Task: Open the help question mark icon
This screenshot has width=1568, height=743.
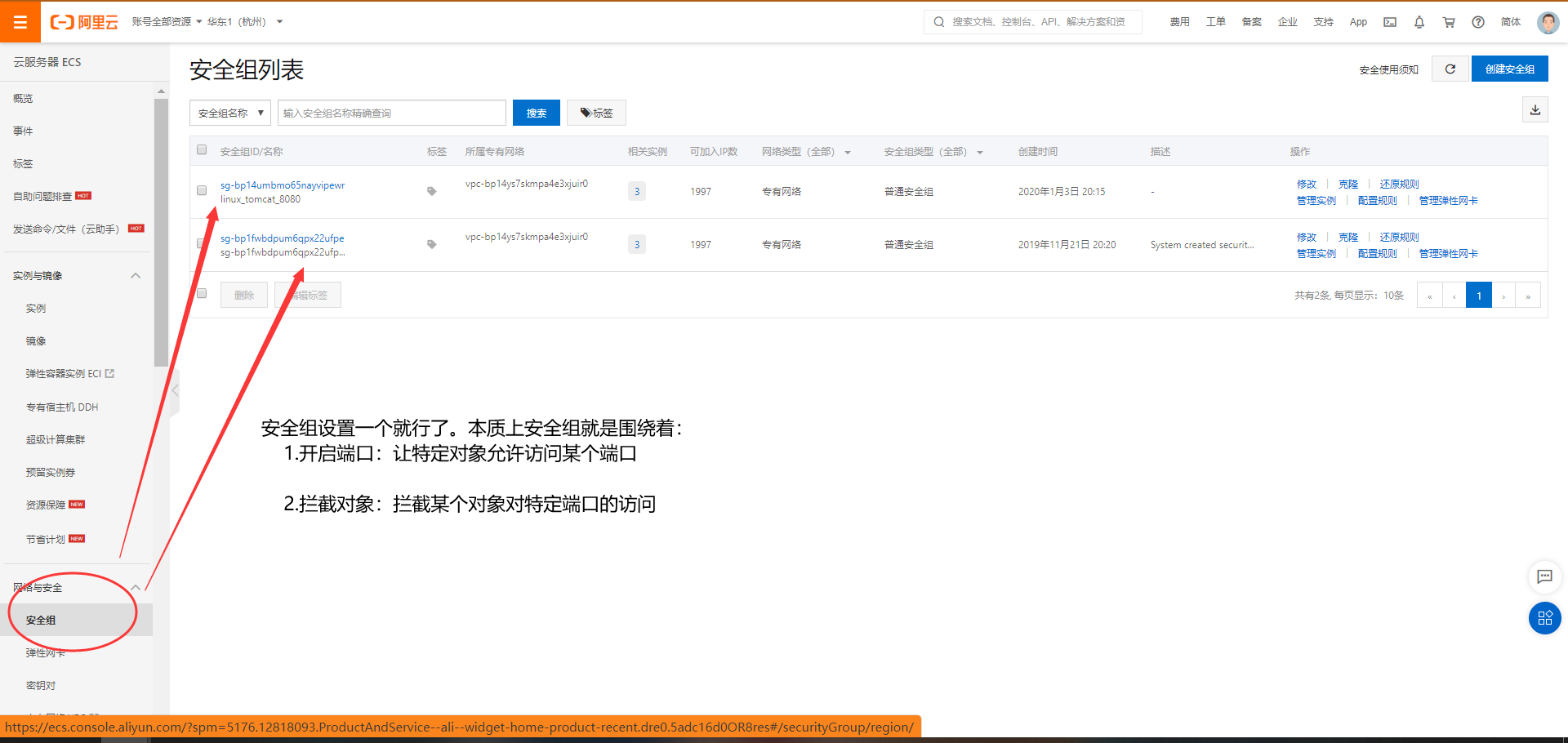Action: pos(1478,22)
